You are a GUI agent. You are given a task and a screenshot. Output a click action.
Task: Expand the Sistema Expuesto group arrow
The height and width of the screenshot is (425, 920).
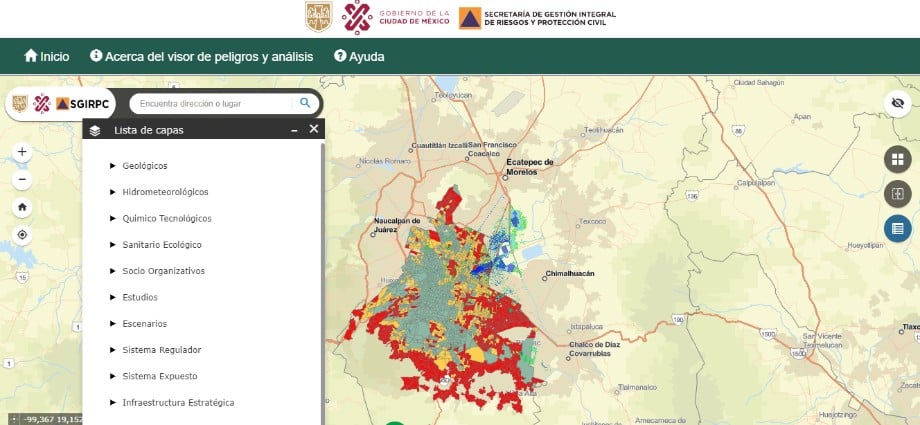[x=113, y=376]
